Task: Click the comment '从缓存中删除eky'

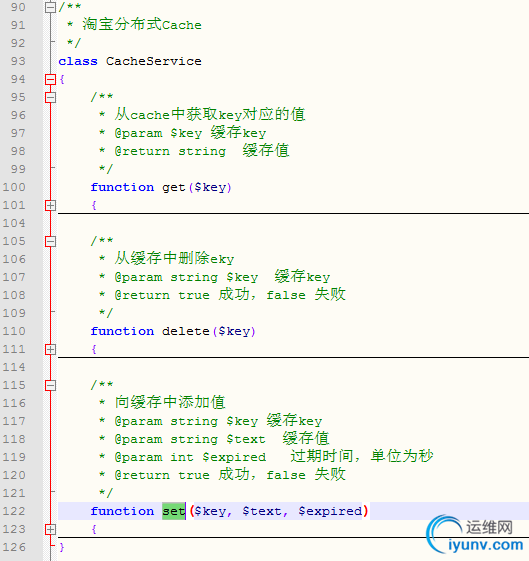Action: pyautogui.click(x=174, y=258)
